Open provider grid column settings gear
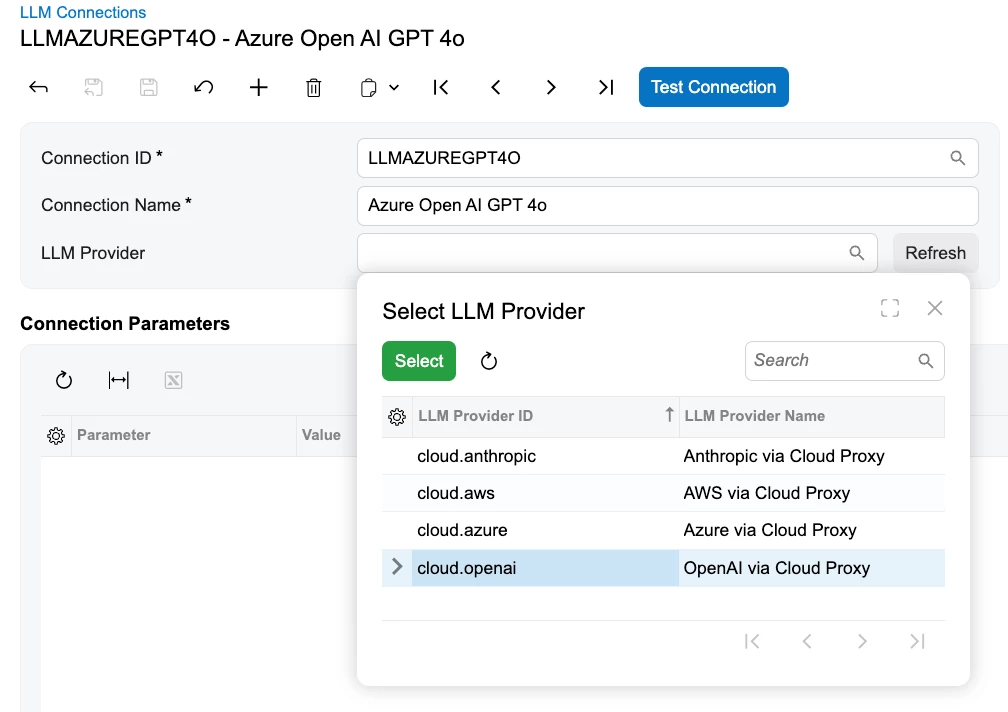 tap(397, 417)
